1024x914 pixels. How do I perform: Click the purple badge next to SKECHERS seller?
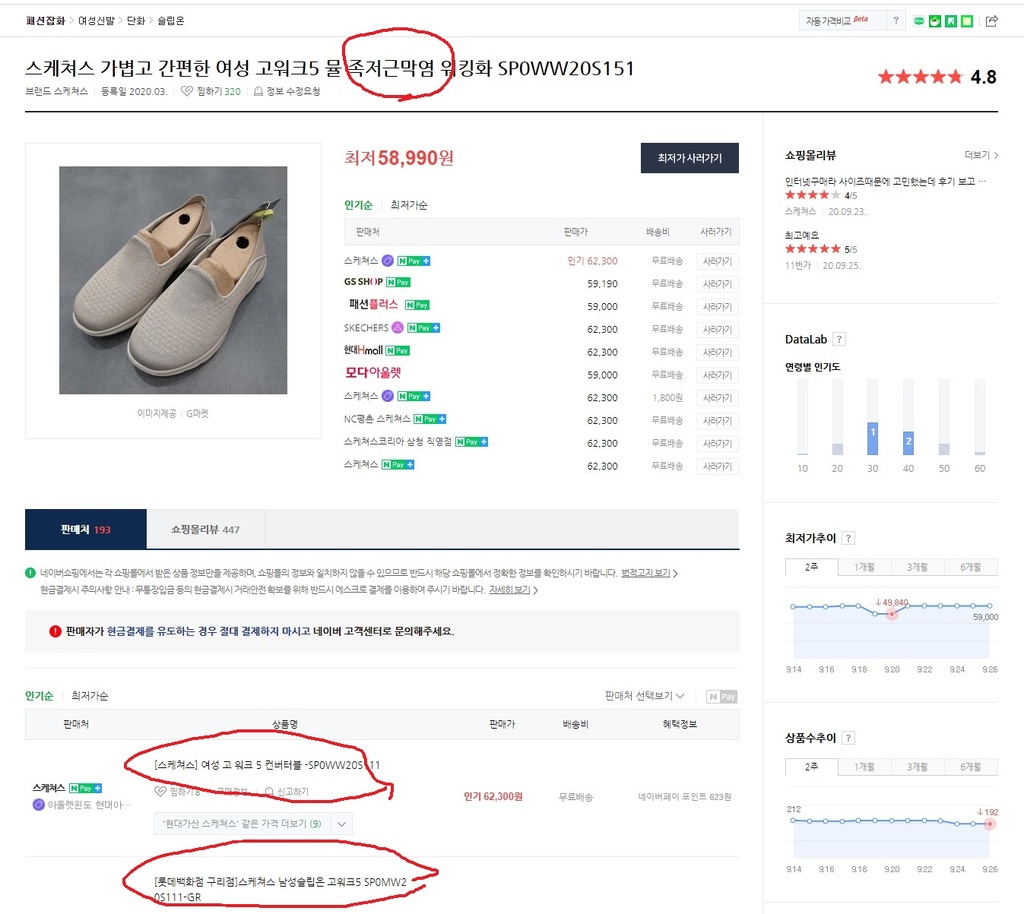(x=397, y=327)
